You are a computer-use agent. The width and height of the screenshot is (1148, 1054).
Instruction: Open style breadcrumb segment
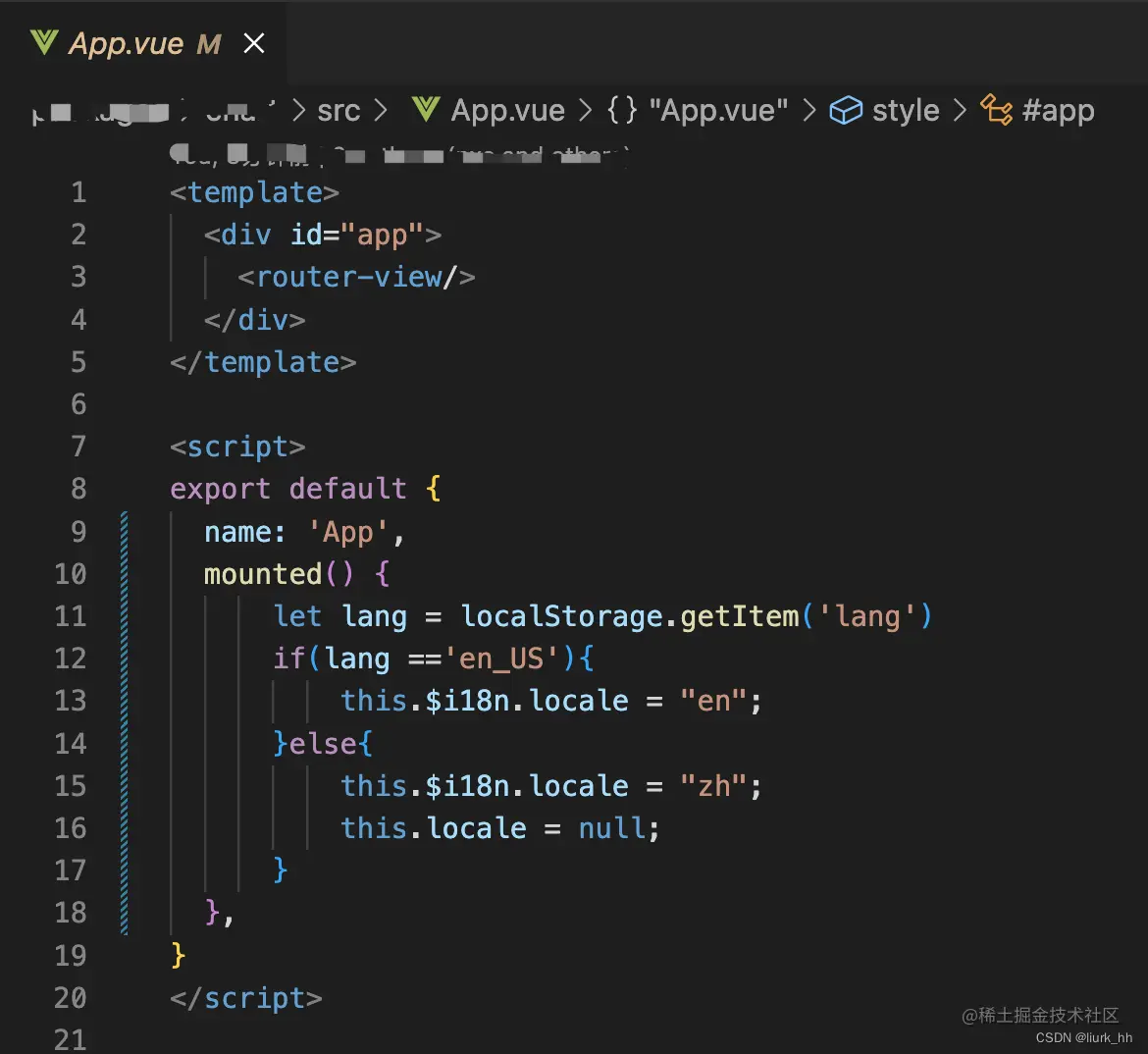pos(906,111)
